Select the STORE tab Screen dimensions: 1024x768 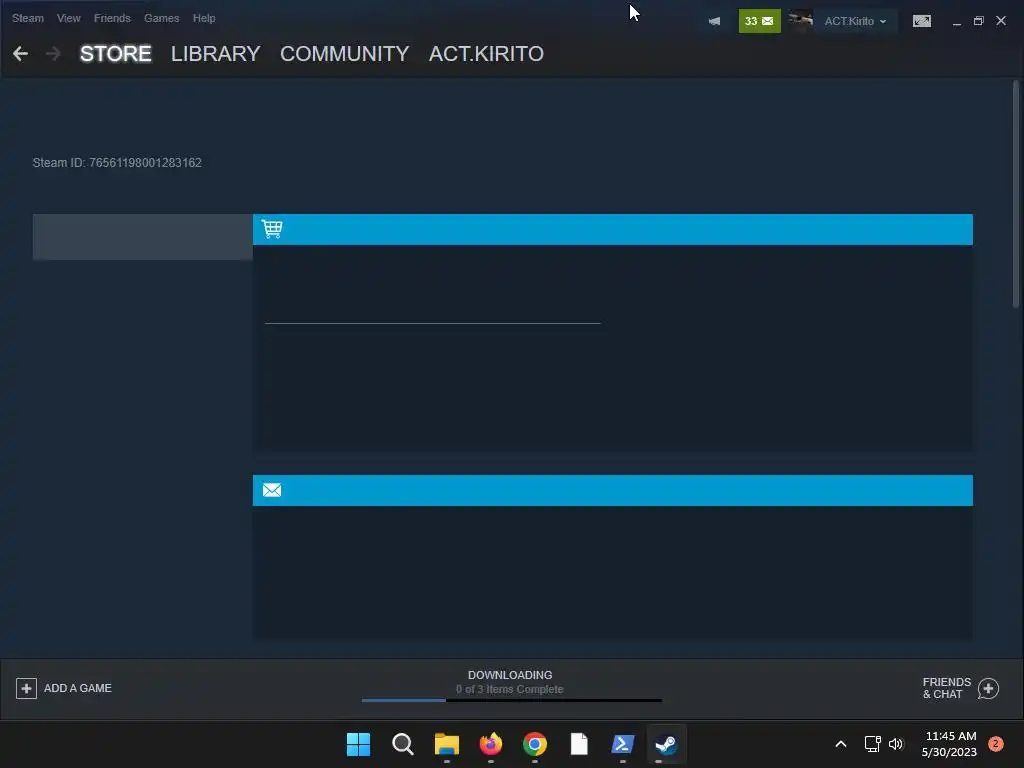point(116,54)
